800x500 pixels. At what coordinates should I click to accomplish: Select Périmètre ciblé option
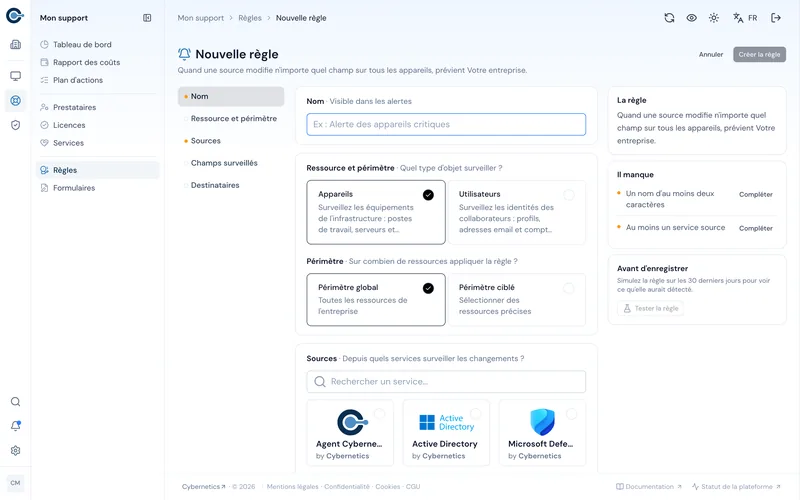click(516, 299)
